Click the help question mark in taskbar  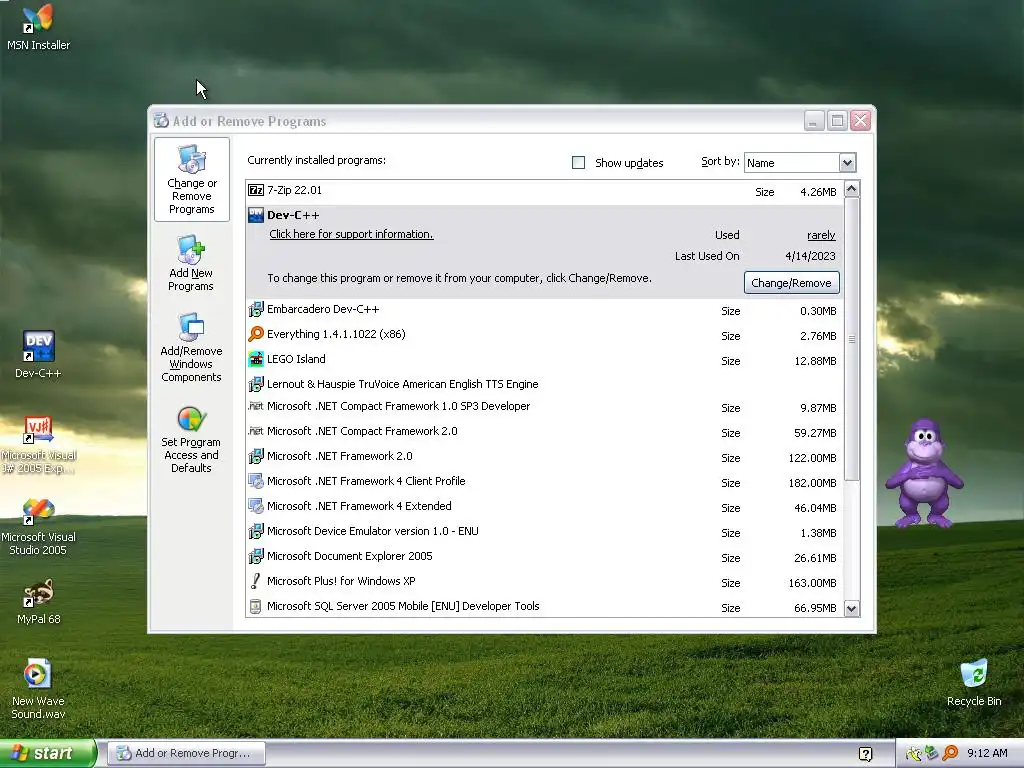(865, 754)
